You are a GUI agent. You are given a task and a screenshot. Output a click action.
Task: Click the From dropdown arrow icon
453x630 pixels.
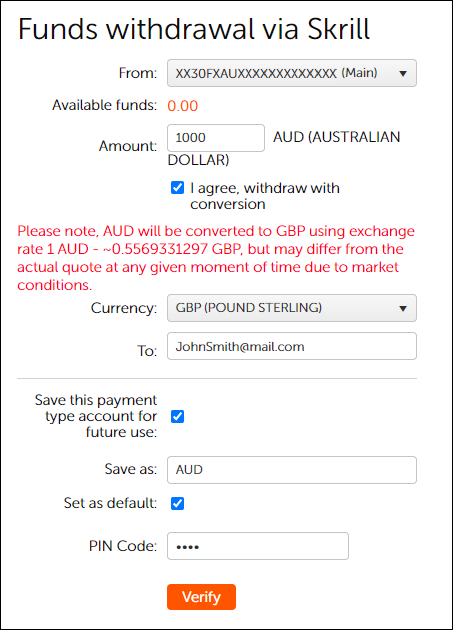(x=403, y=74)
